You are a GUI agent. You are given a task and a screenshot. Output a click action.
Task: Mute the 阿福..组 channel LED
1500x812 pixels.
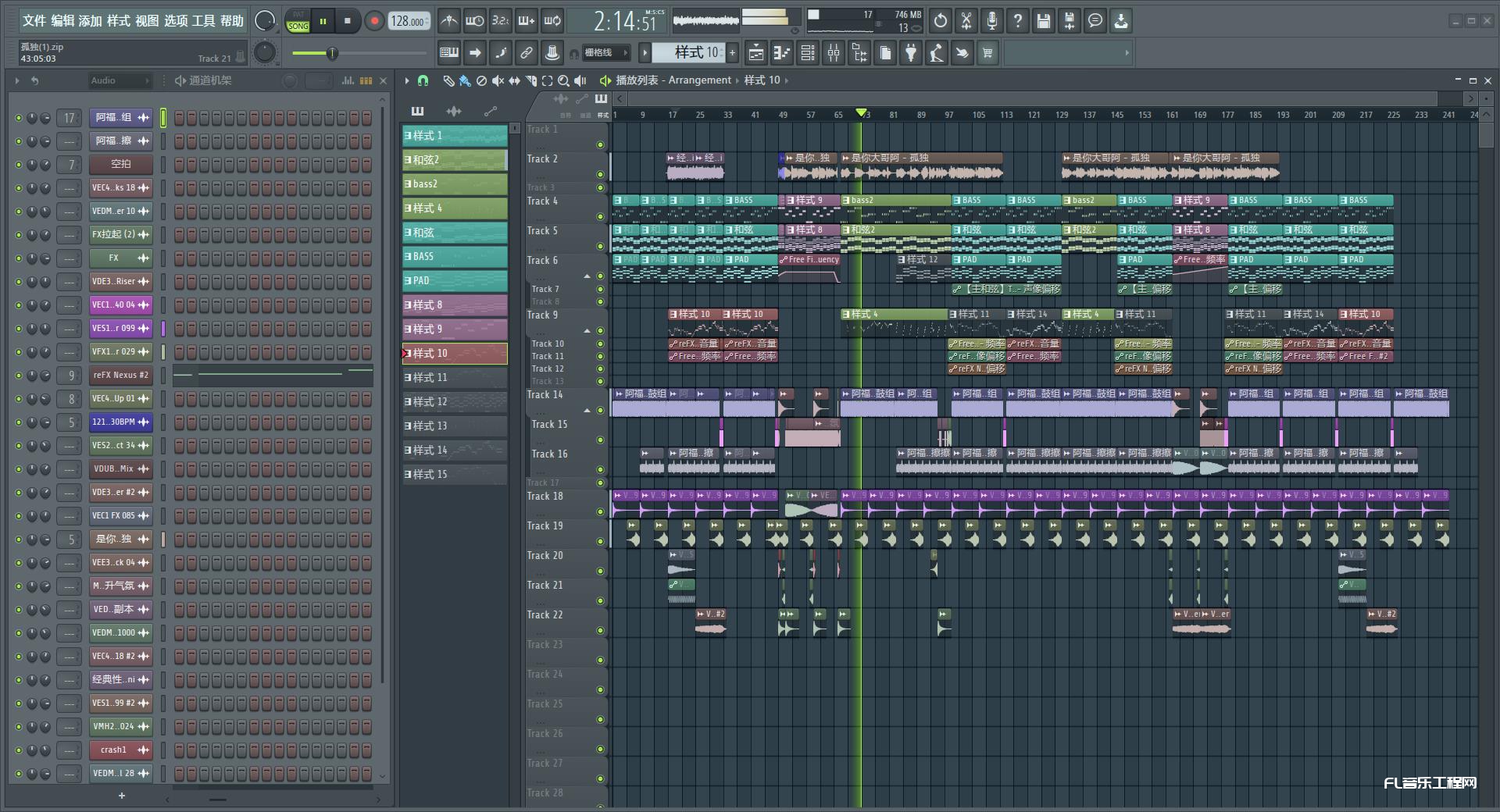pyautogui.click(x=19, y=118)
